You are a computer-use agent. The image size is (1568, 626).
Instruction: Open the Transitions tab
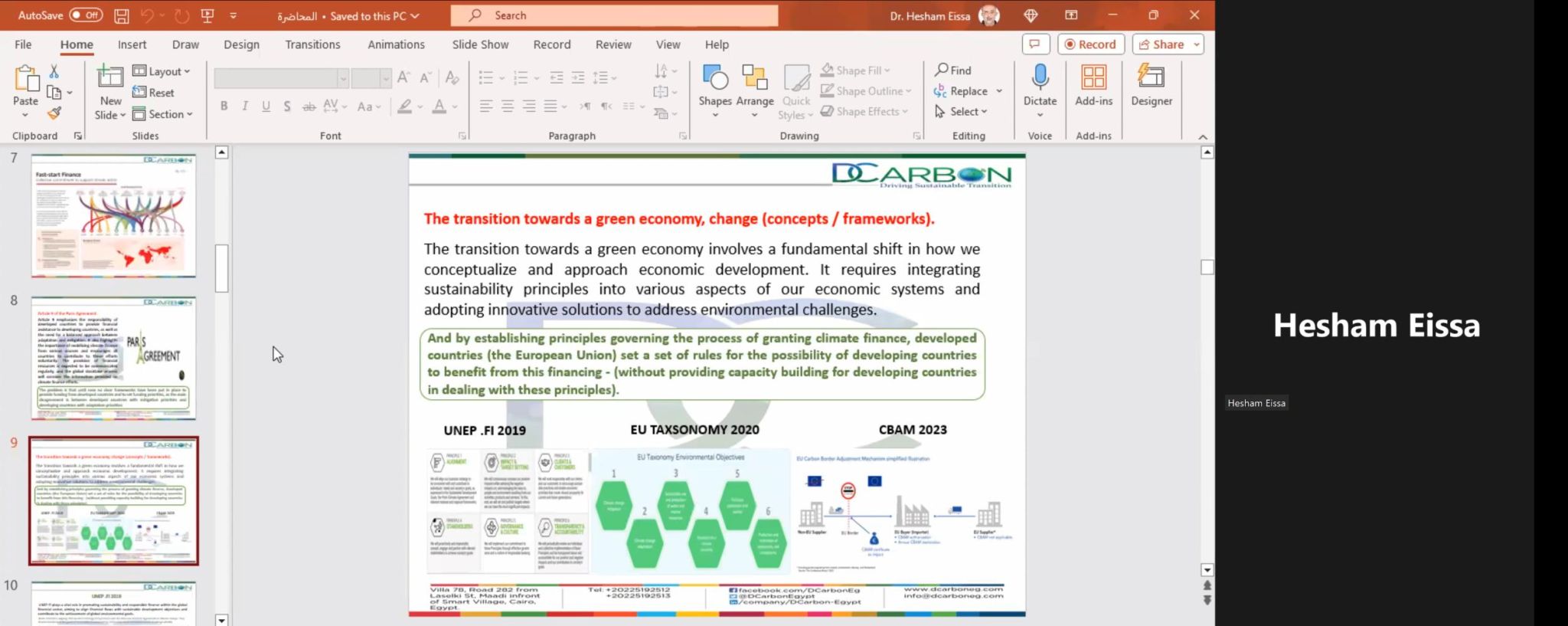click(312, 44)
